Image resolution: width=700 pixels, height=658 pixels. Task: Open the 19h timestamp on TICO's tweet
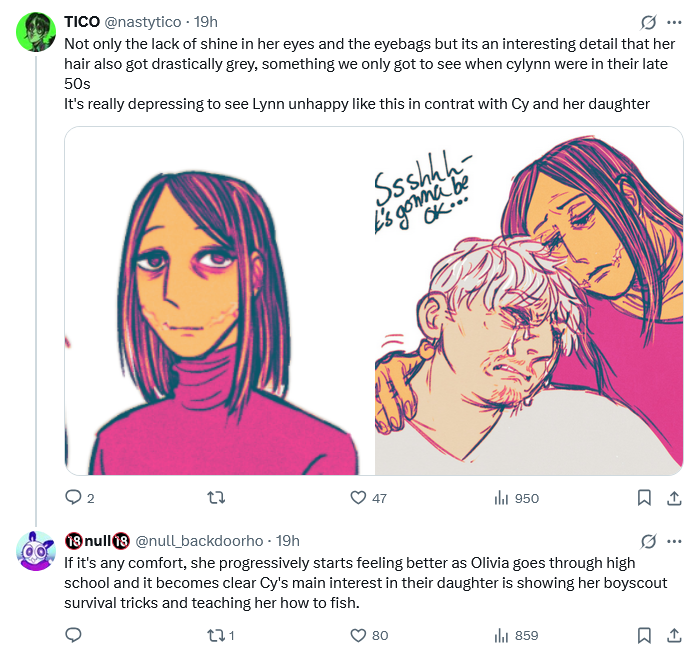[x=206, y=21]
